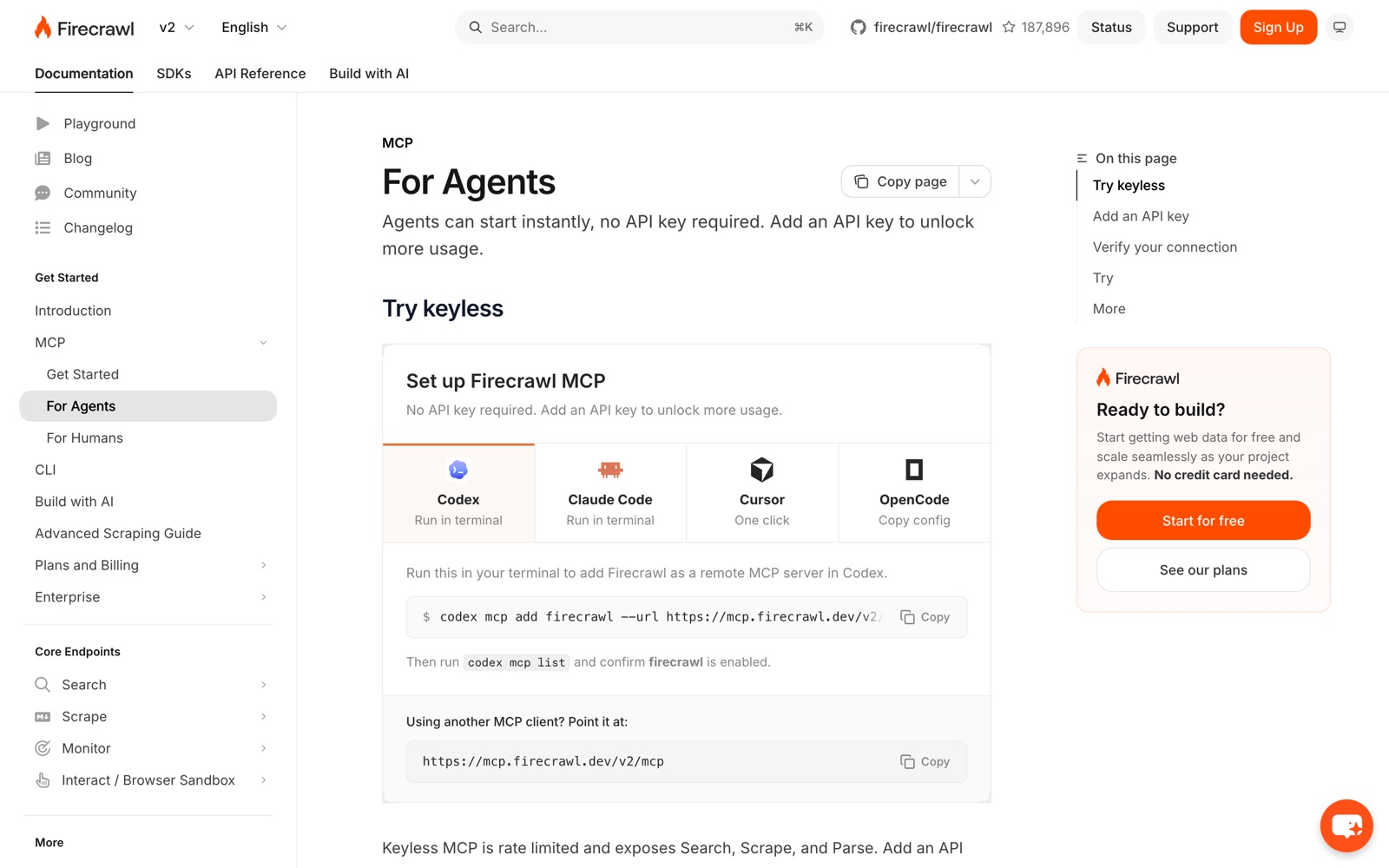
Task: Open the Interact / Browser Sandbox item
Action: (148, 780)
